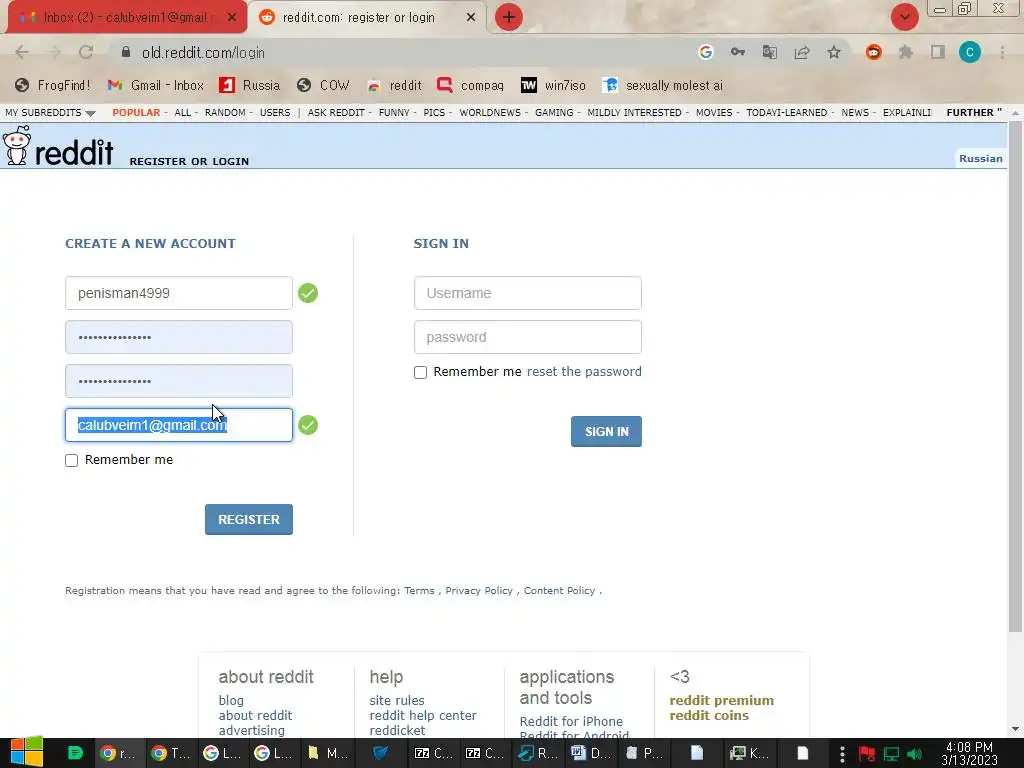
Task: Reload the page with the refresh icon
Action: (86, 52)
